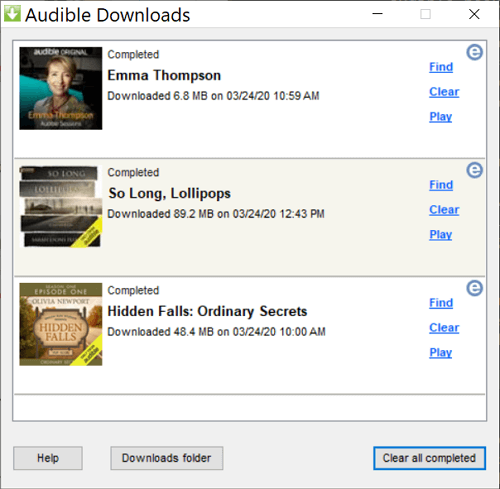Open the Downloads folder
Image resolution: width=500 pixels, height=489 pixels.
[167, 458]
